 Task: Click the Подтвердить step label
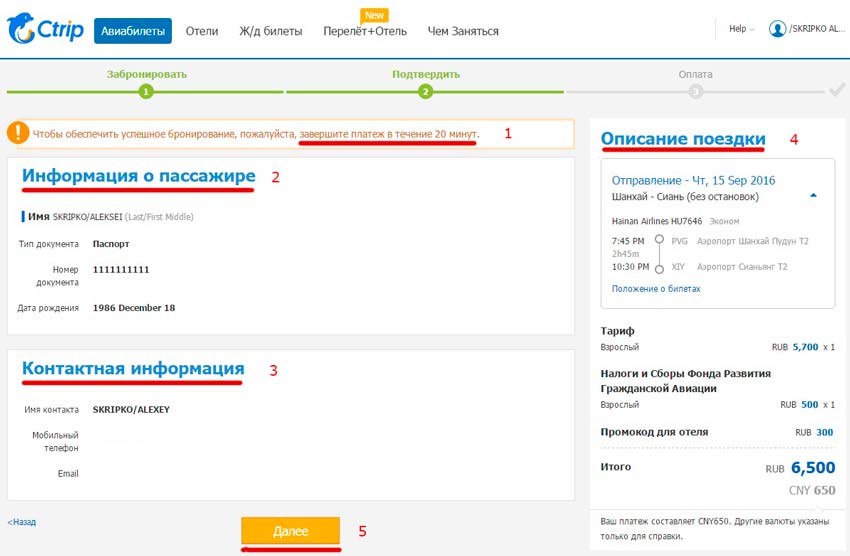tap(426, 74)
